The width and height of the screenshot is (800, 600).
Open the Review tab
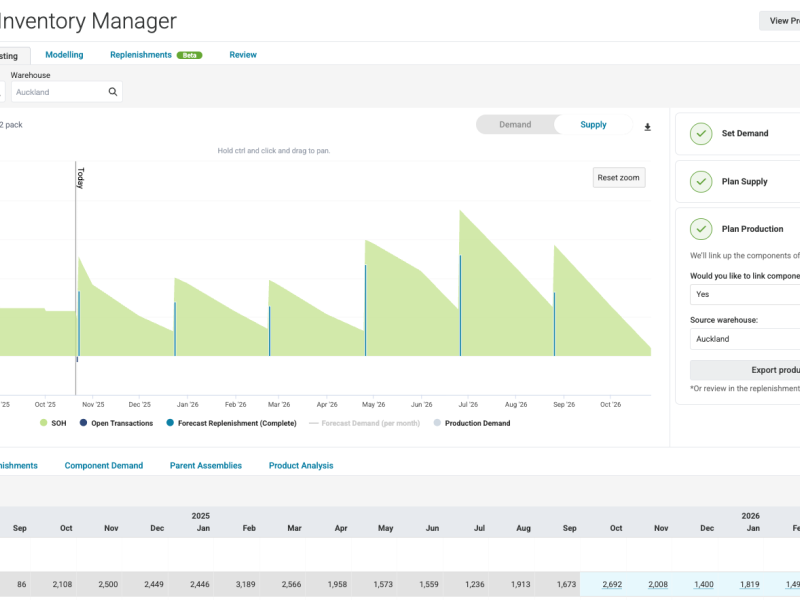[x=243, y=55]
